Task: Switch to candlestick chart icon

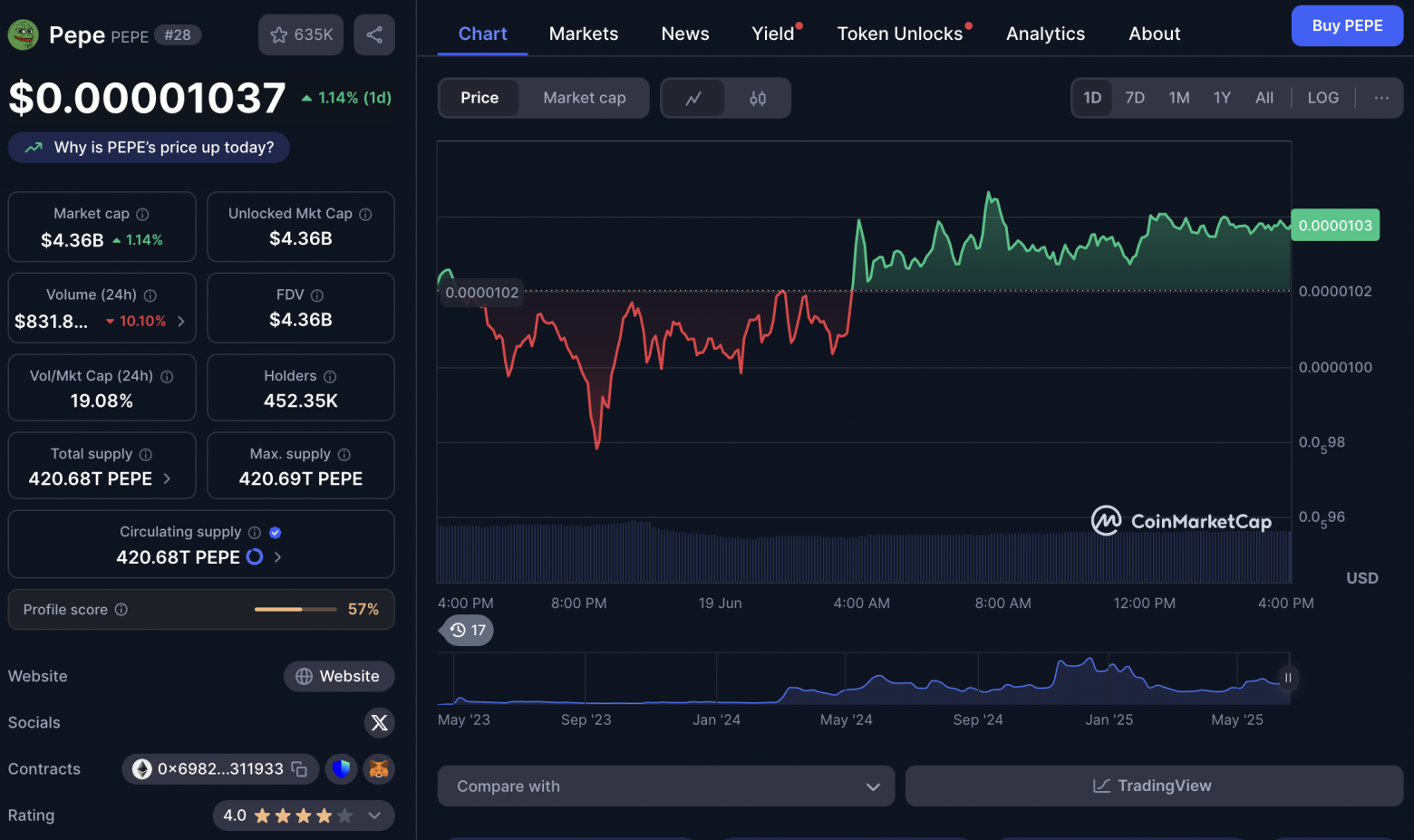Action: (758, 98)
